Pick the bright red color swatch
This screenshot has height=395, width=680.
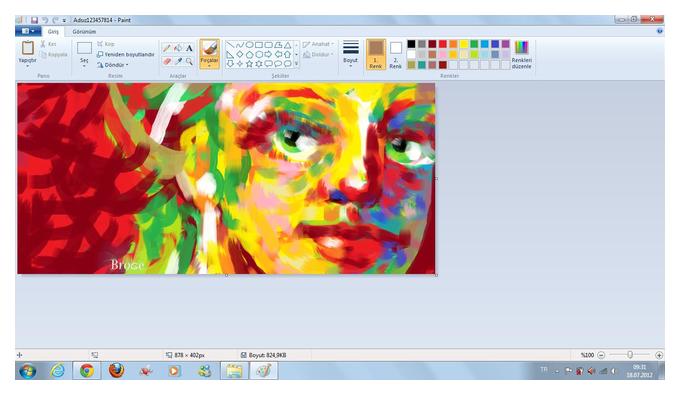[443, 44]
